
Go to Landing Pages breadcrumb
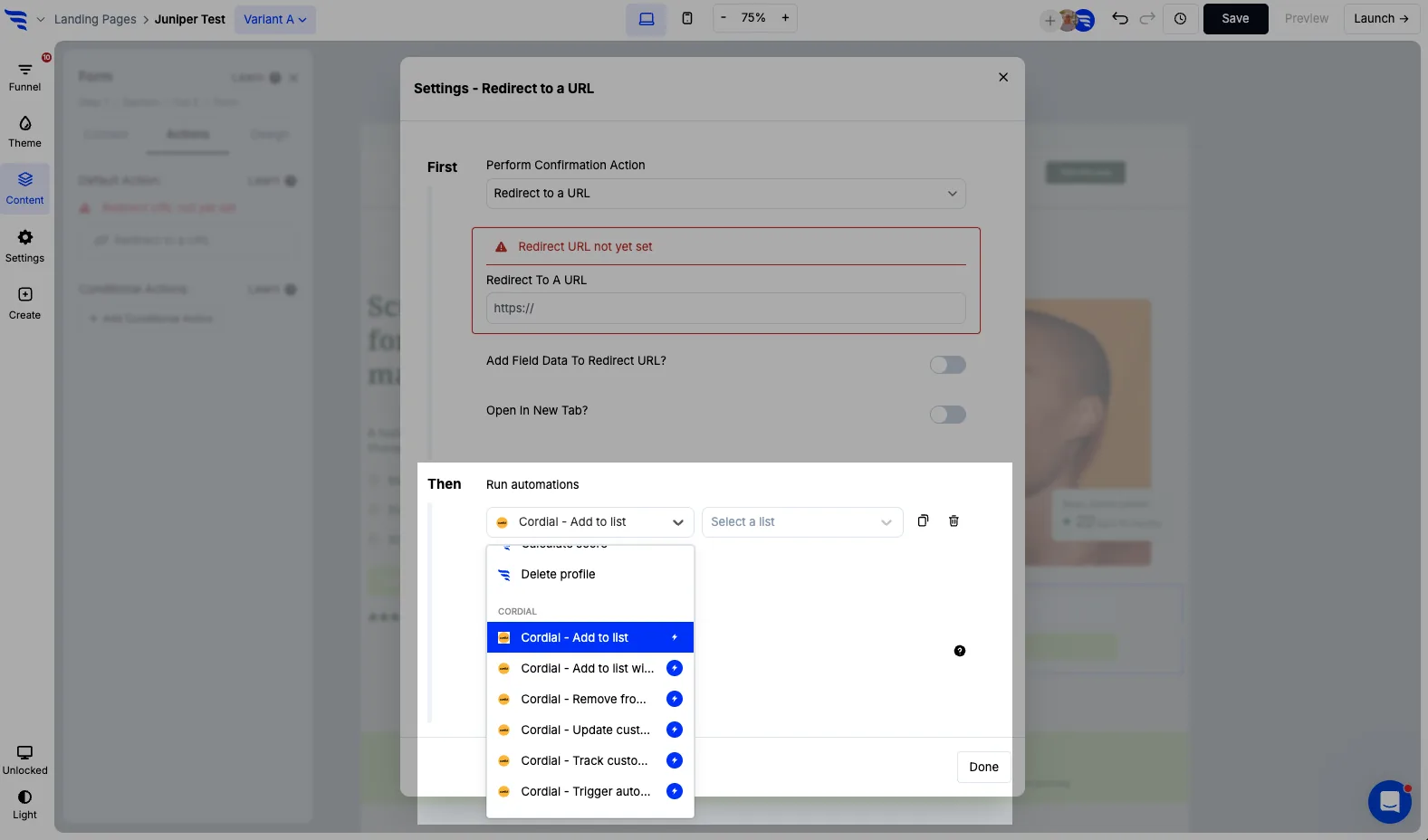[x=95, y=19]
